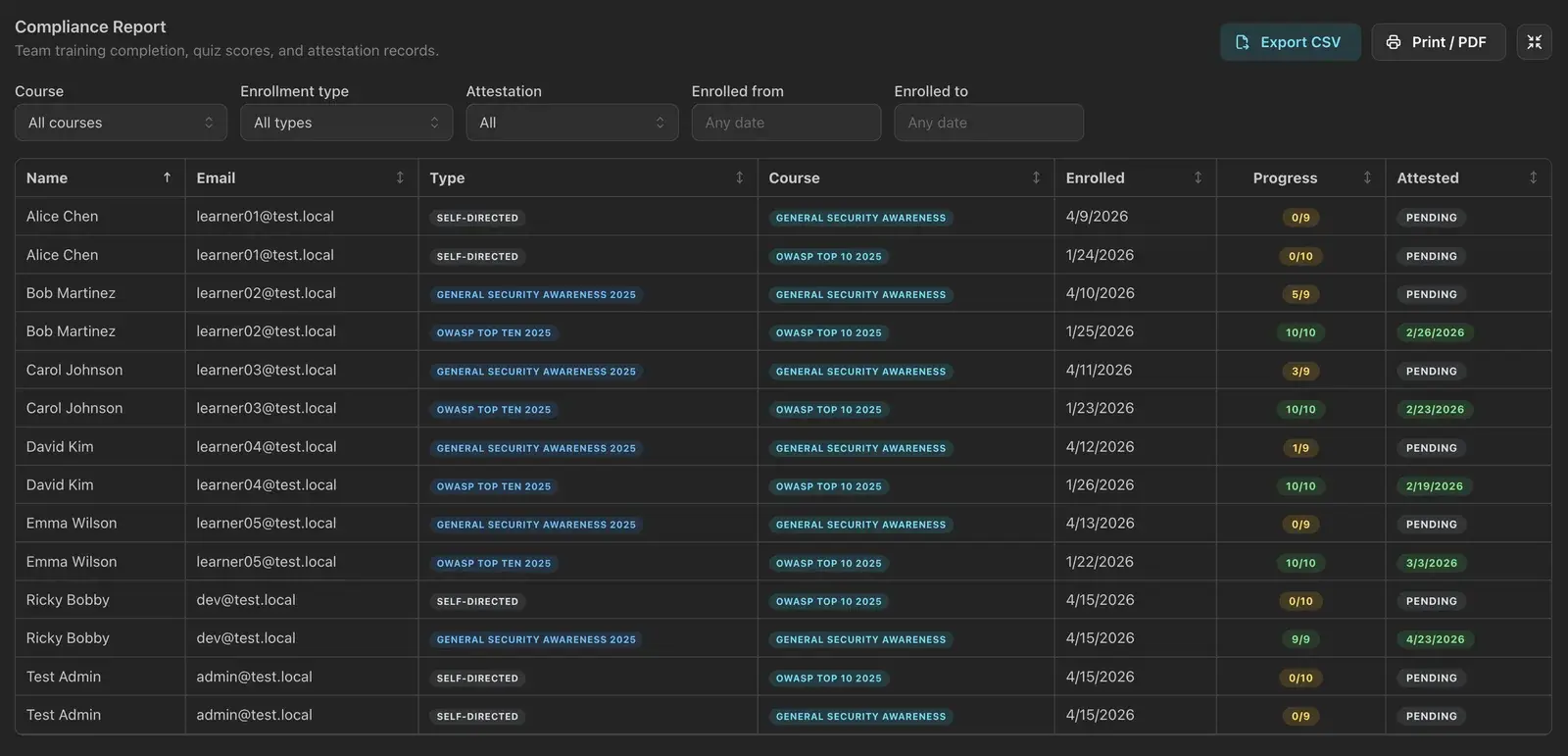Click the 4/9/2026 enrolled date
Viewport: 1568px width, 756px height.
coord(1097,217)
